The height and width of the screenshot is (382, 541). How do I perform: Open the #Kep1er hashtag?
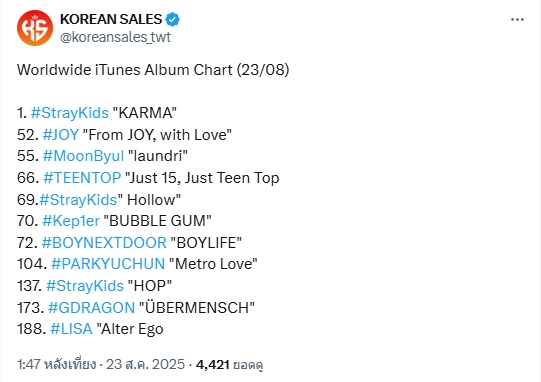[71, 221]
